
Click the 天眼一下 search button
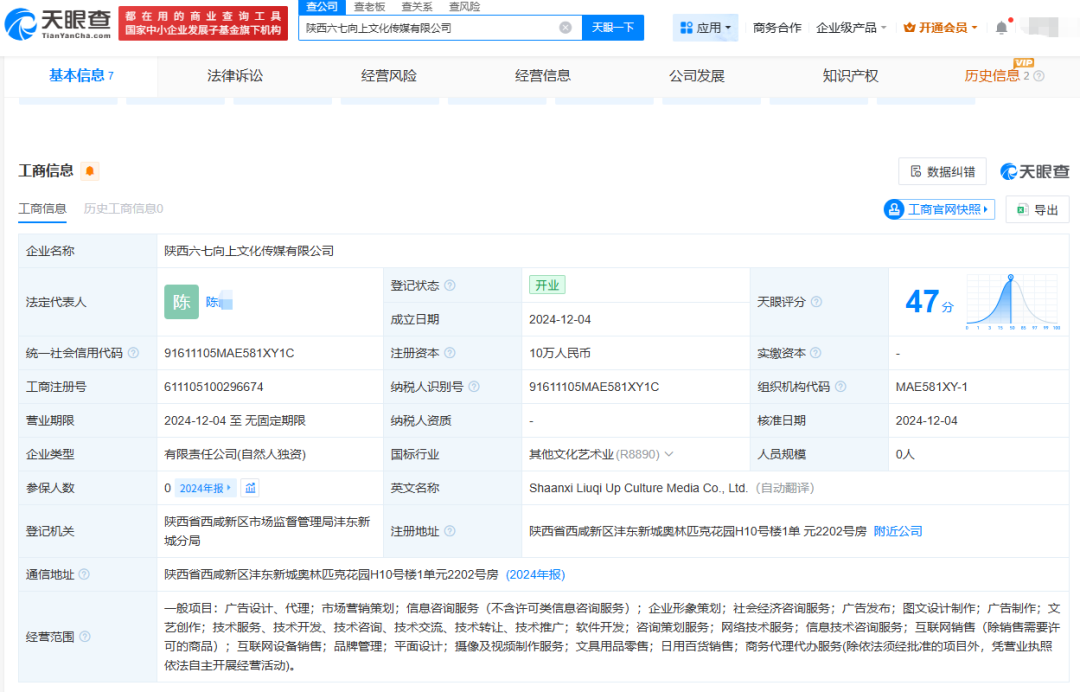(x=612, y=28)
